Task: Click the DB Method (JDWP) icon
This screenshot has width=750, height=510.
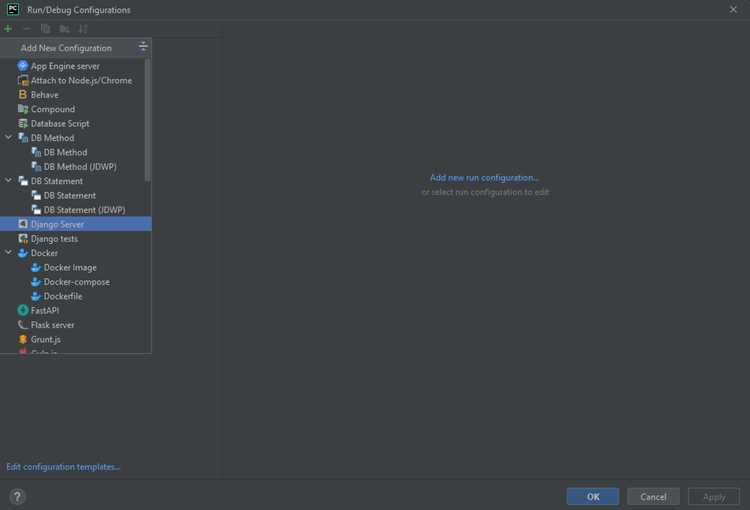Action: 36,166
